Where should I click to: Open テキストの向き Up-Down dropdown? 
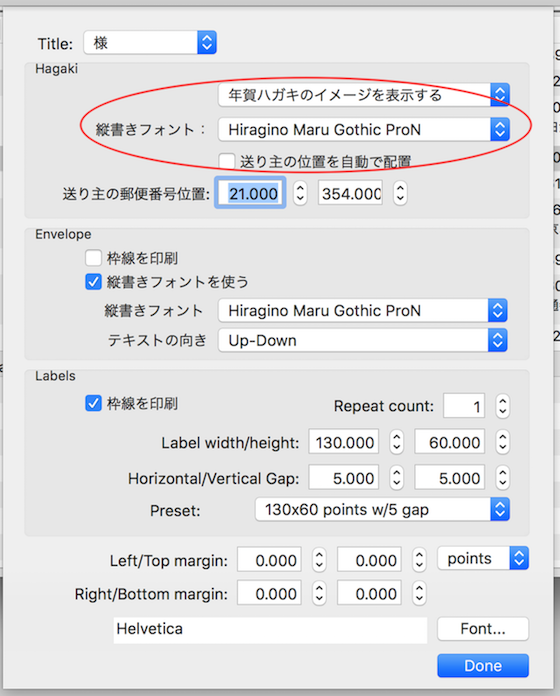(x=362, y=340)
